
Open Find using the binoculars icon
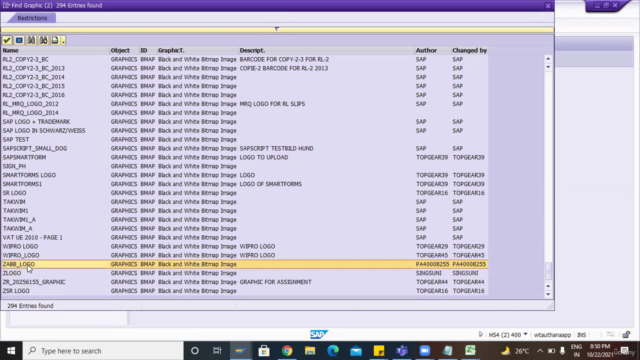click(x=31, y=40)
